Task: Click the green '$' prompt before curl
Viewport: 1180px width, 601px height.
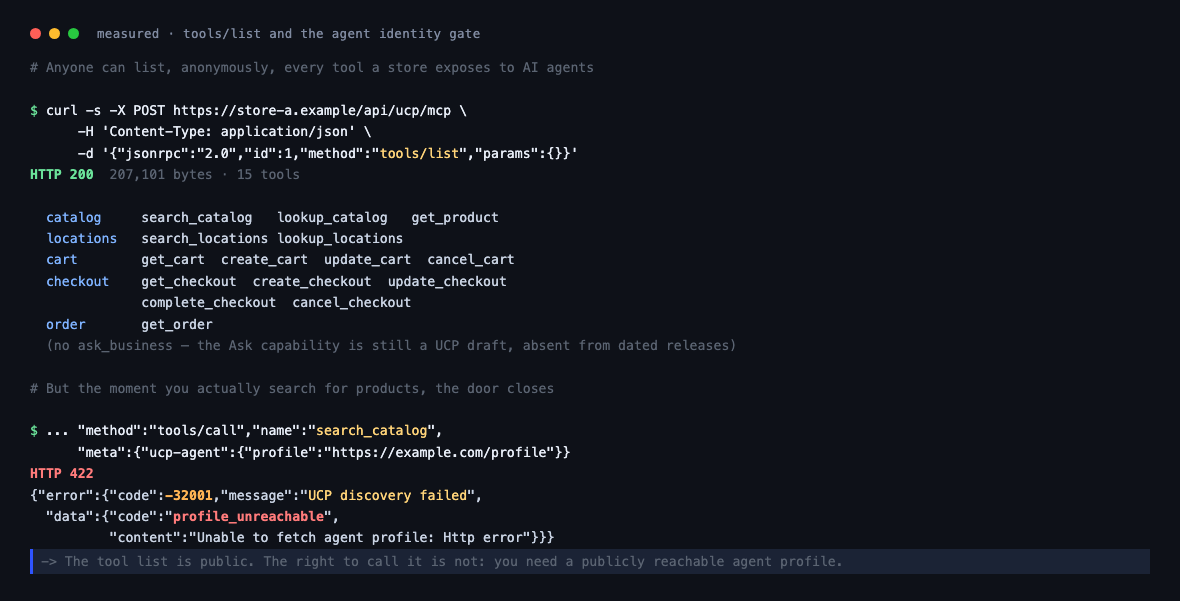Action: (34, 111)
